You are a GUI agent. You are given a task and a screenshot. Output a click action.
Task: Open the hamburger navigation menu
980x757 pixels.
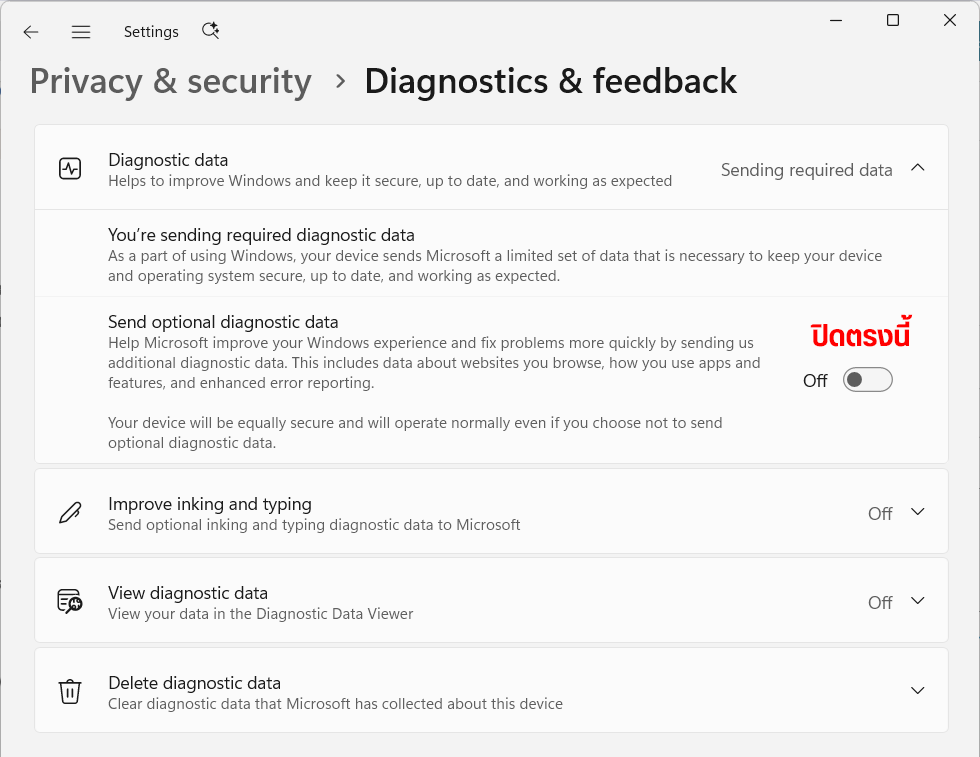tap(81, 32)
